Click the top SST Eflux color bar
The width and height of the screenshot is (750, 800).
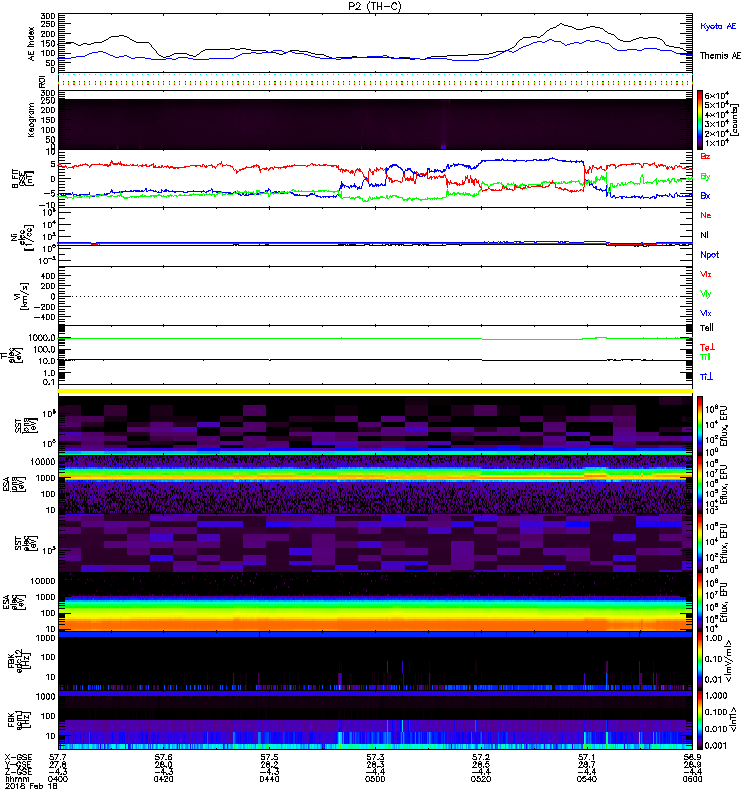(702, 421)
